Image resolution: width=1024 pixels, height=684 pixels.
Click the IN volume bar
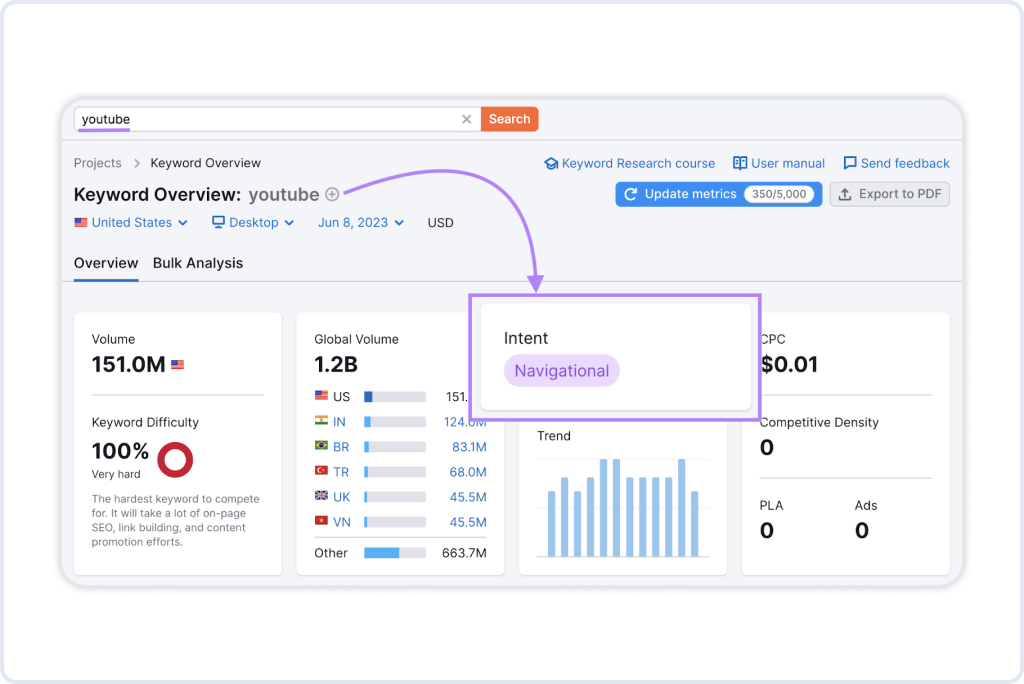[x=395, y=422]
